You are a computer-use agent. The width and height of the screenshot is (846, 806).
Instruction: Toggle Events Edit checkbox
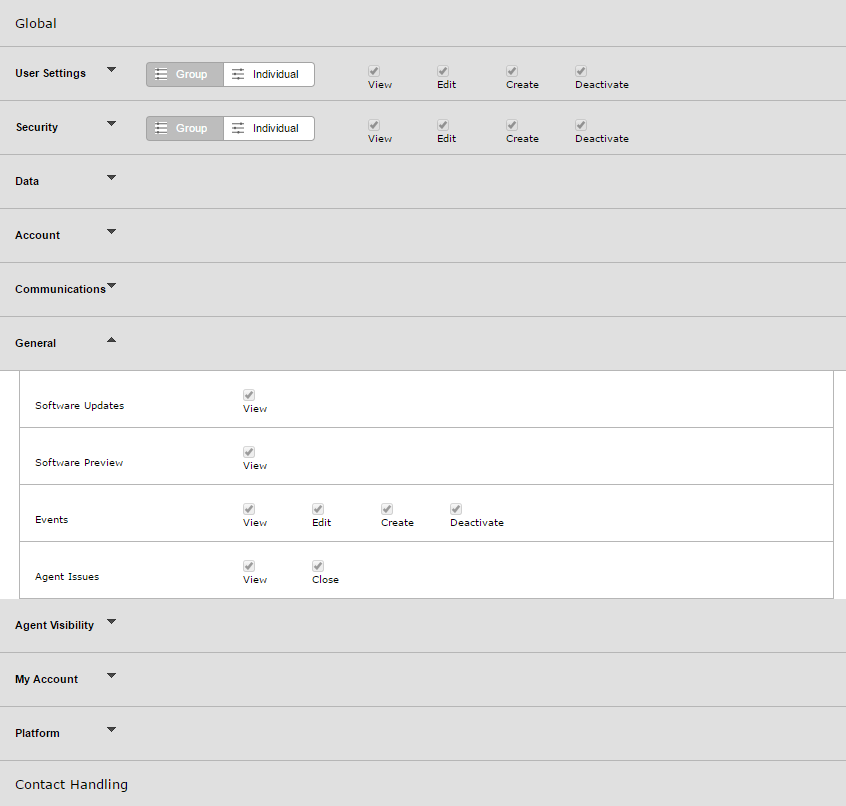pyautogui.click(x=318, y=509)
